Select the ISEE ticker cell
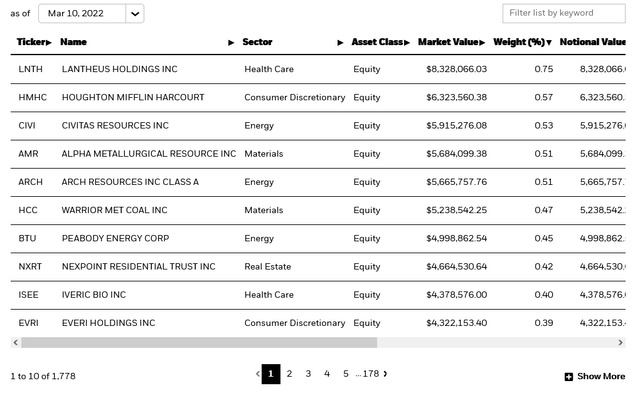 [x=29, y=294]
